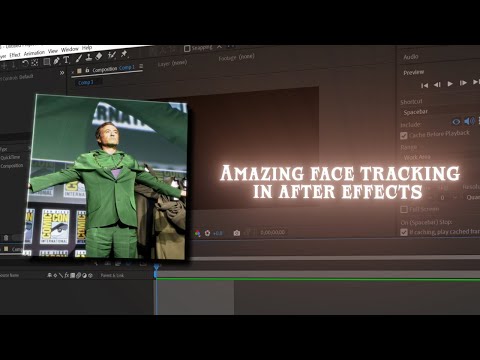This screenshot has height=360, width=480.
Task: Adjust the exposure value +0.0
Action: 218,233
